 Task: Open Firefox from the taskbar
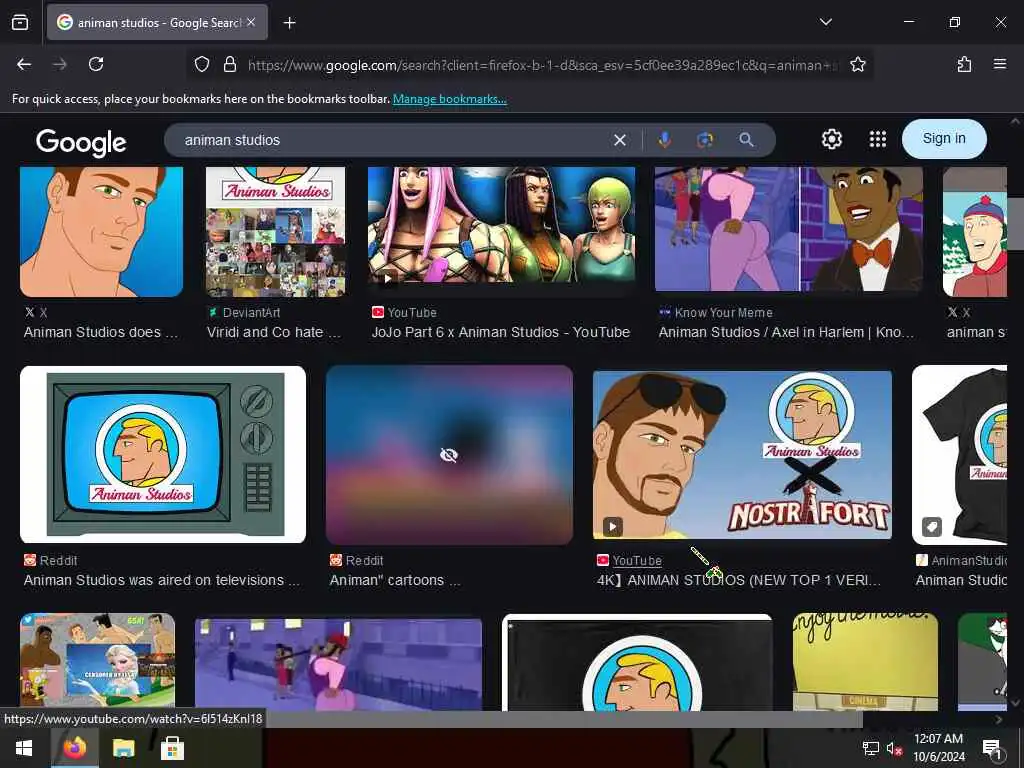[74, 748]
